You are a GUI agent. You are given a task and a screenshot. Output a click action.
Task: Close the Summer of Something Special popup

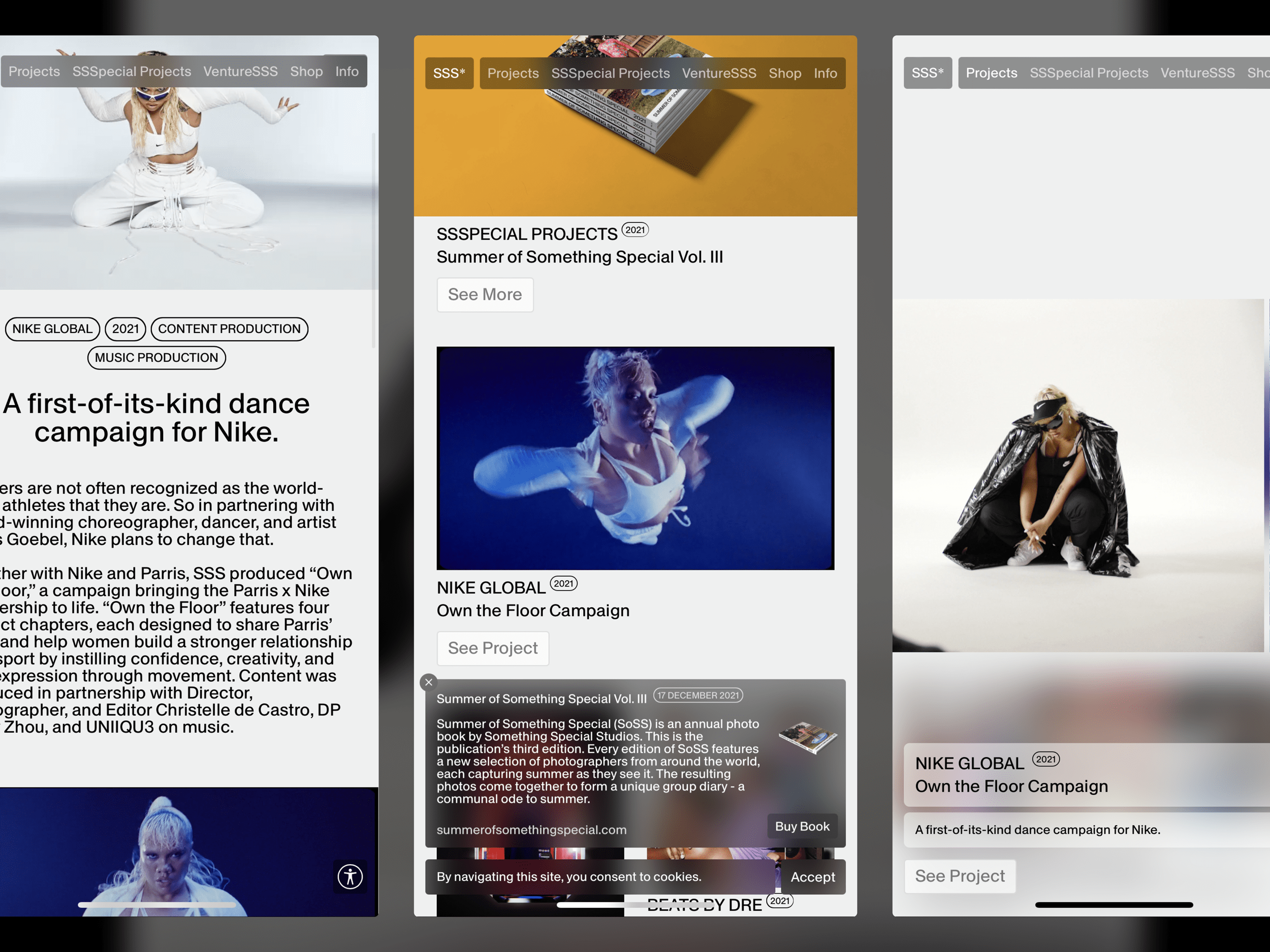[x=428, y=682]
